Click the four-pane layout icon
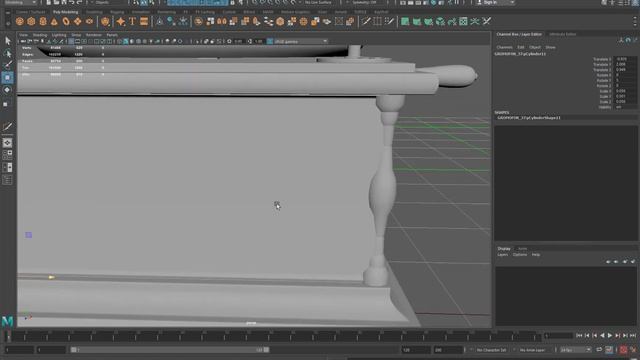The width and height of the screenshot is (640, 360). click(x=7, y=155)
